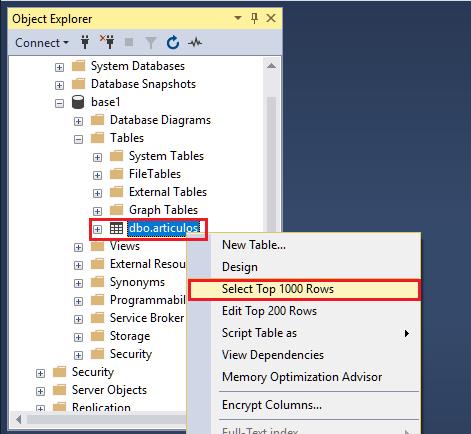
Task: Close the Object Explorer panel
Action: click(x=271, y=18)
